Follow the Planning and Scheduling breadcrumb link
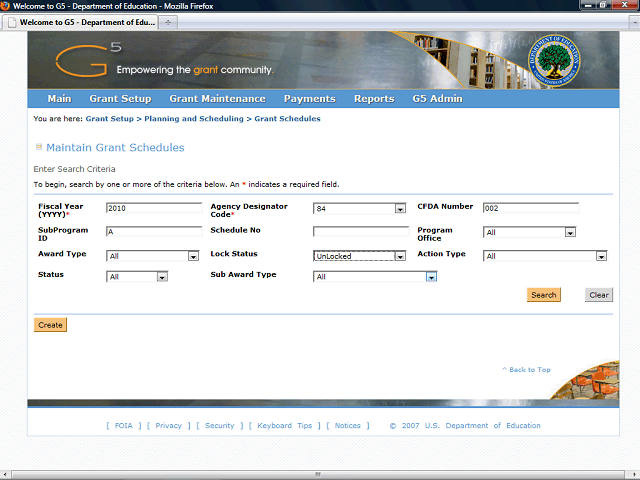This screenshot has width=640, height=480. coord(194,119)
